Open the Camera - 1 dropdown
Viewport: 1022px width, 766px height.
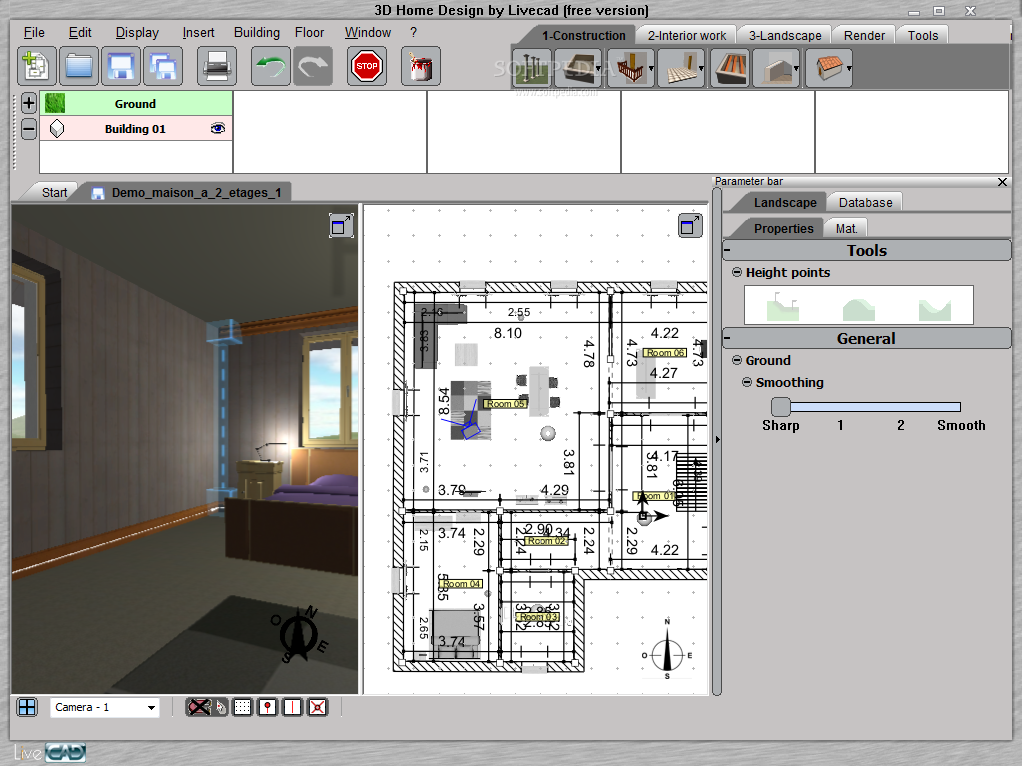click(x=104, y=707)
